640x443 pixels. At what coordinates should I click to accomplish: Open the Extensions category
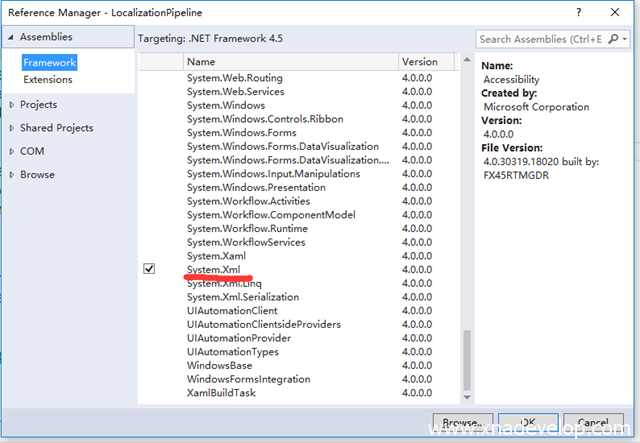[48, 79]
